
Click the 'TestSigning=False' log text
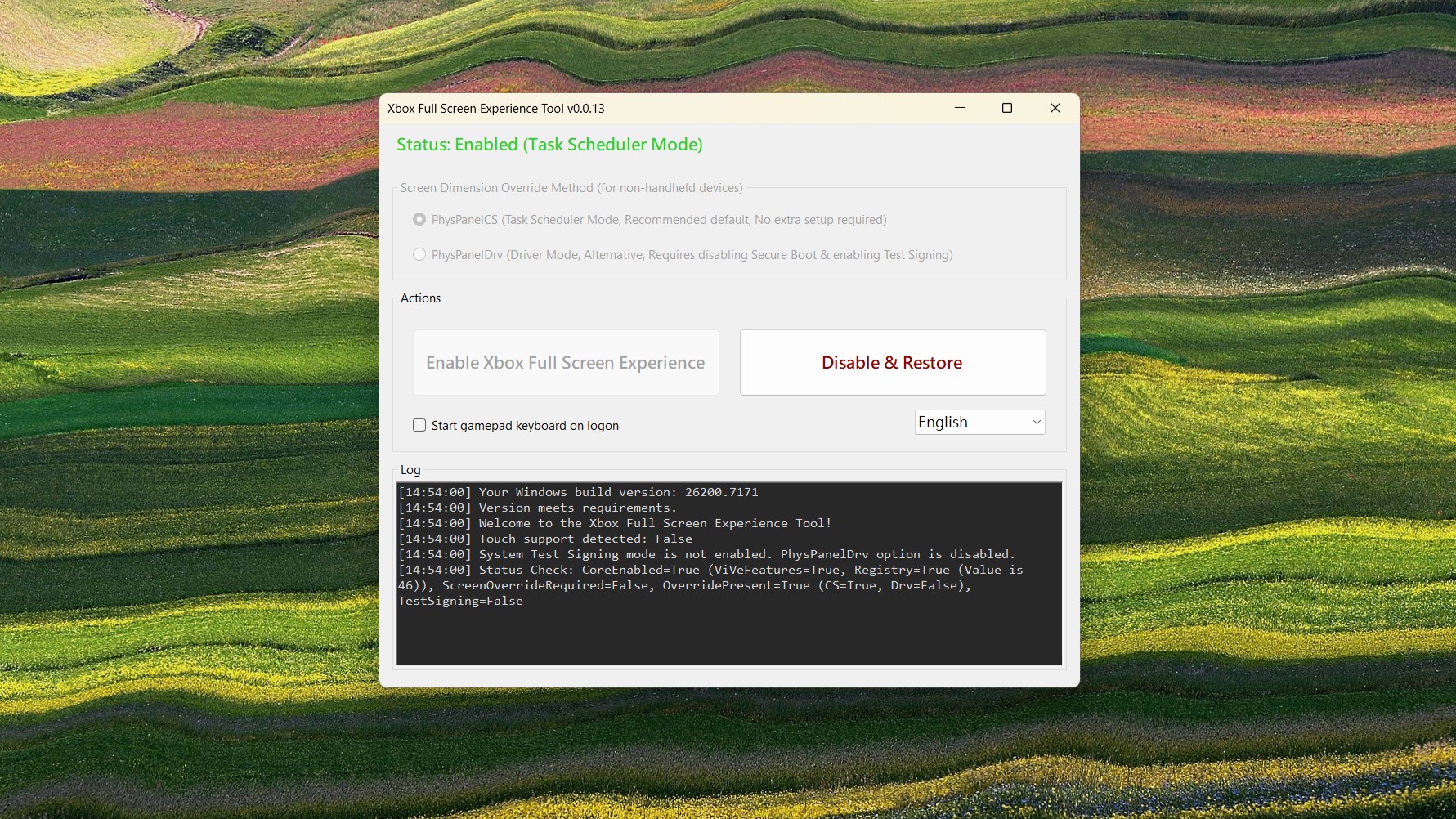(x=460, y=601)
